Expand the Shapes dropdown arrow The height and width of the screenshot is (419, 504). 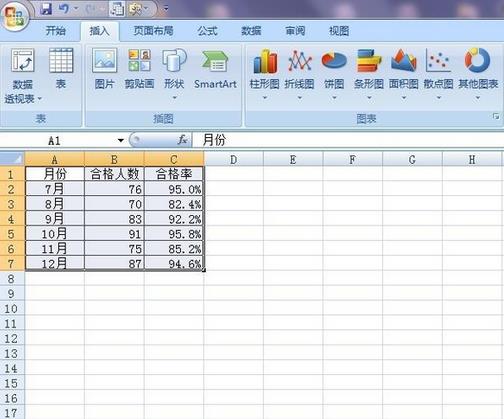(x=174, y=98)
